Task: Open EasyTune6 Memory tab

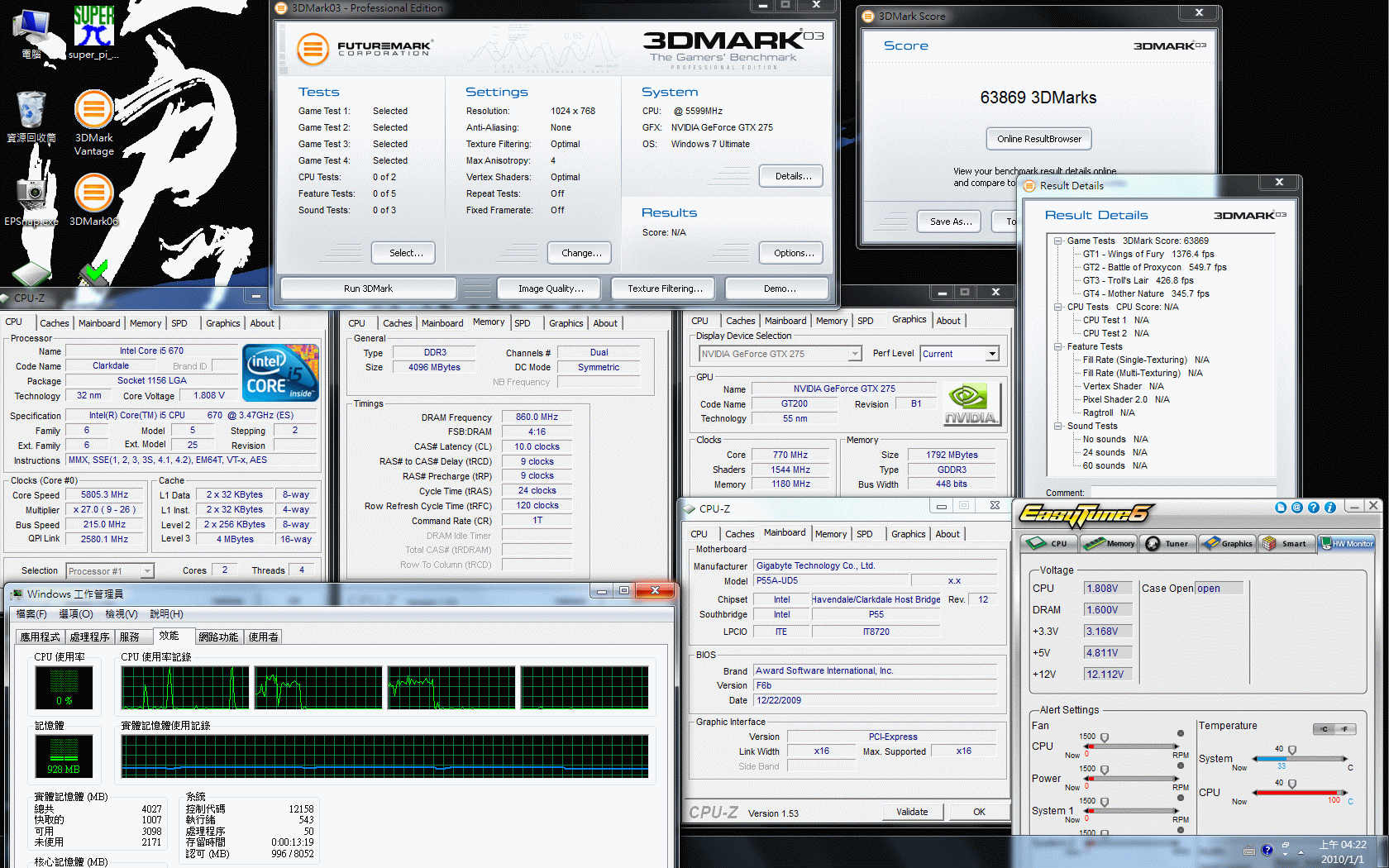Action: pyautogui.click(x=1110, y=543)
